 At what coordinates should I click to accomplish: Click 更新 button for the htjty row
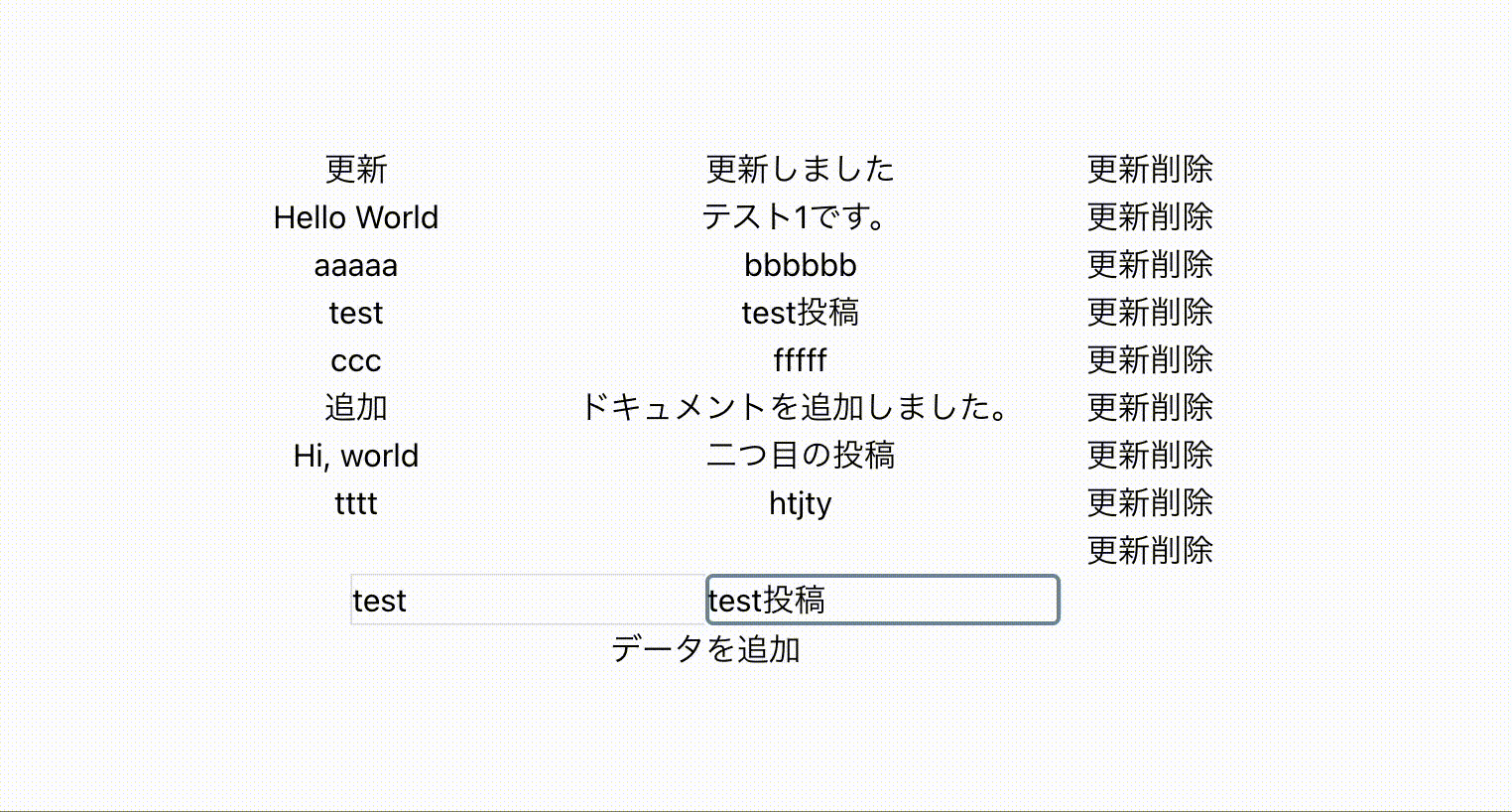[1118, 502]
